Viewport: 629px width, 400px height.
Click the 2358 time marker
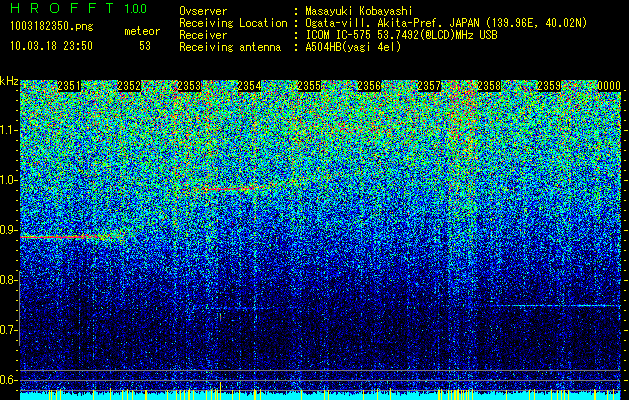489,86
